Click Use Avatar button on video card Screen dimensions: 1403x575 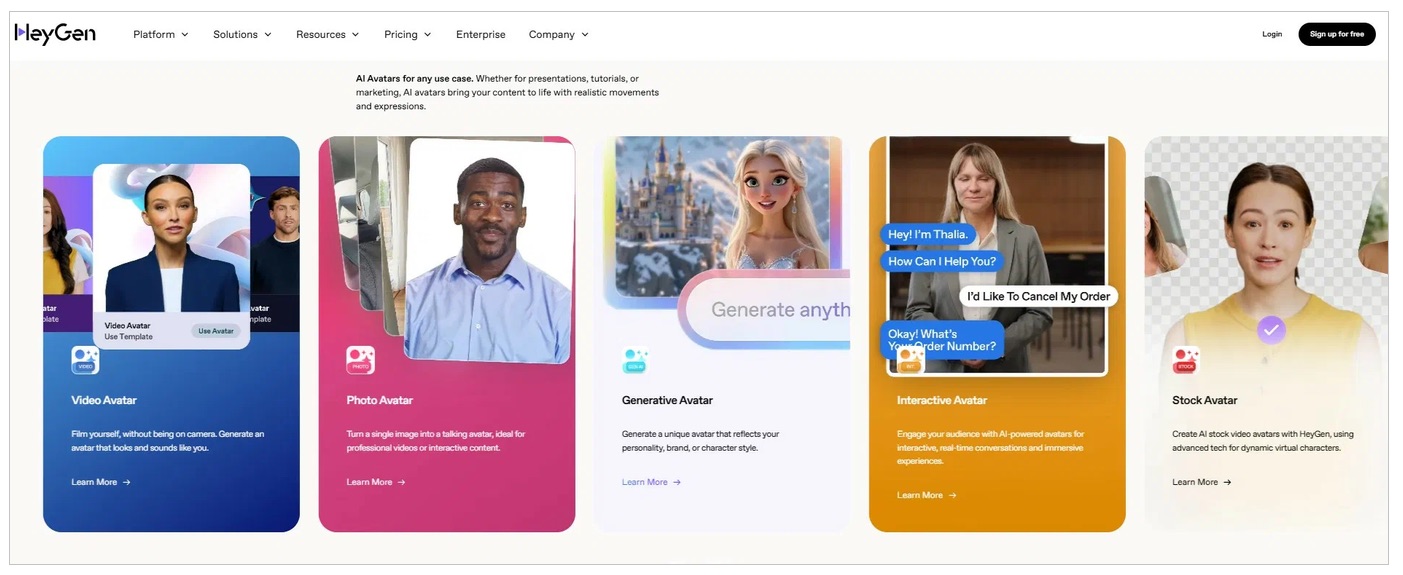tap(216, 331)
